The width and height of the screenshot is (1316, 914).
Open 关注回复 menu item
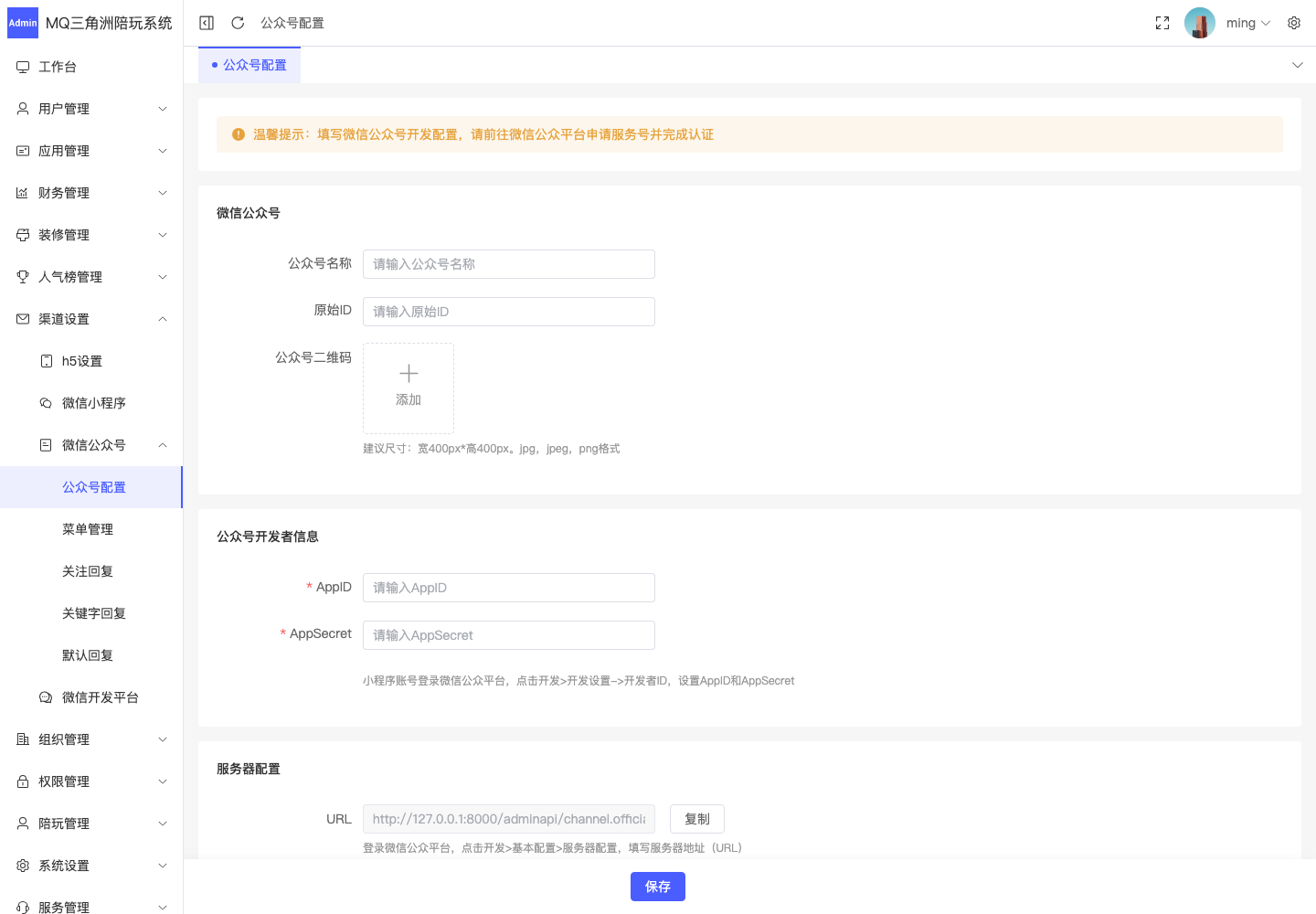coord(91,571)
